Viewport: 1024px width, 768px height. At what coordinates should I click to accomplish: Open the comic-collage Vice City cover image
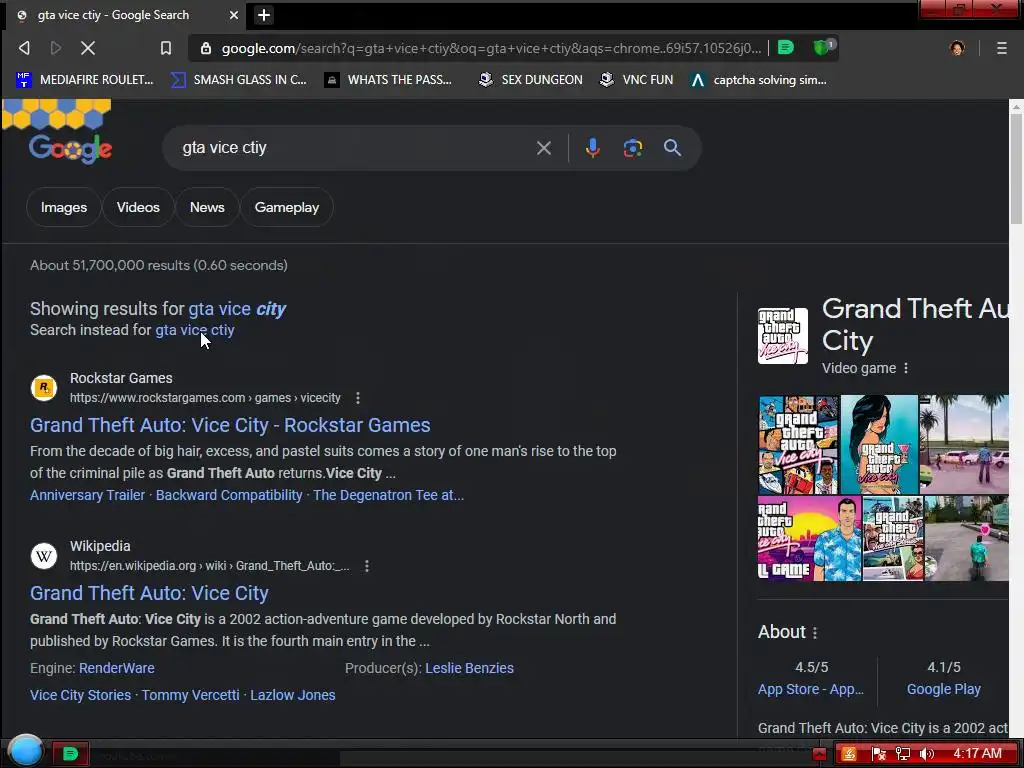pos(797,444)
